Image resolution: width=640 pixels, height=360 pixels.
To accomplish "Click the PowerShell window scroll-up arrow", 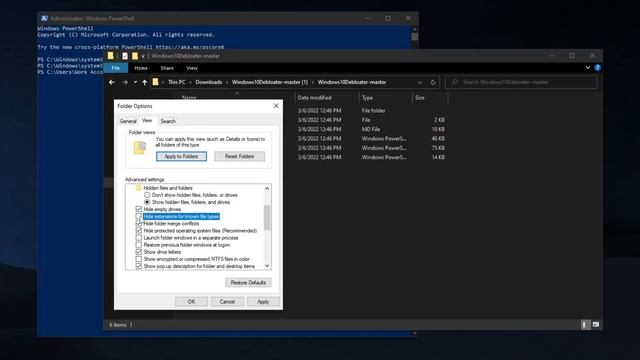I will coord(414,29).
